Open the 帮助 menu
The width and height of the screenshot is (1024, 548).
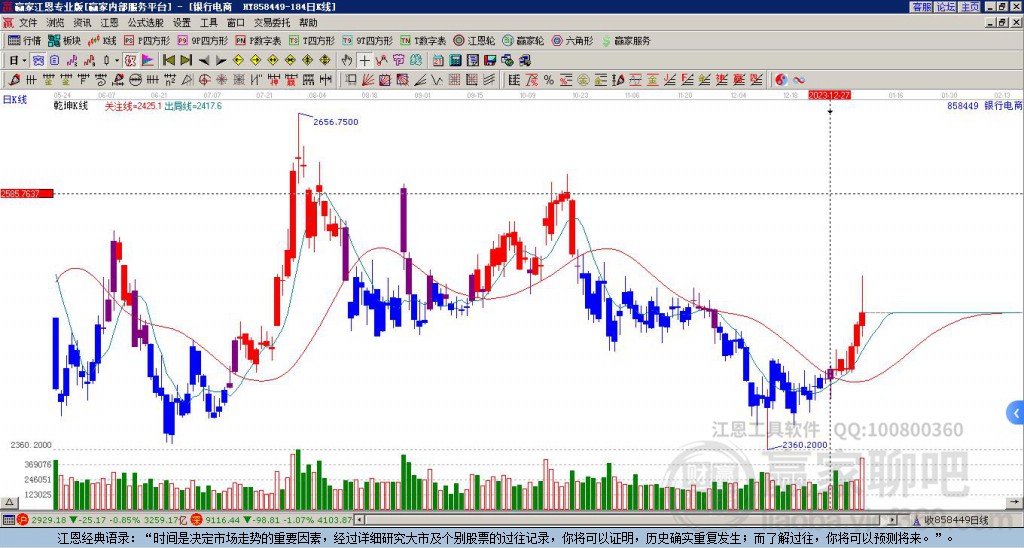[308, 23]
